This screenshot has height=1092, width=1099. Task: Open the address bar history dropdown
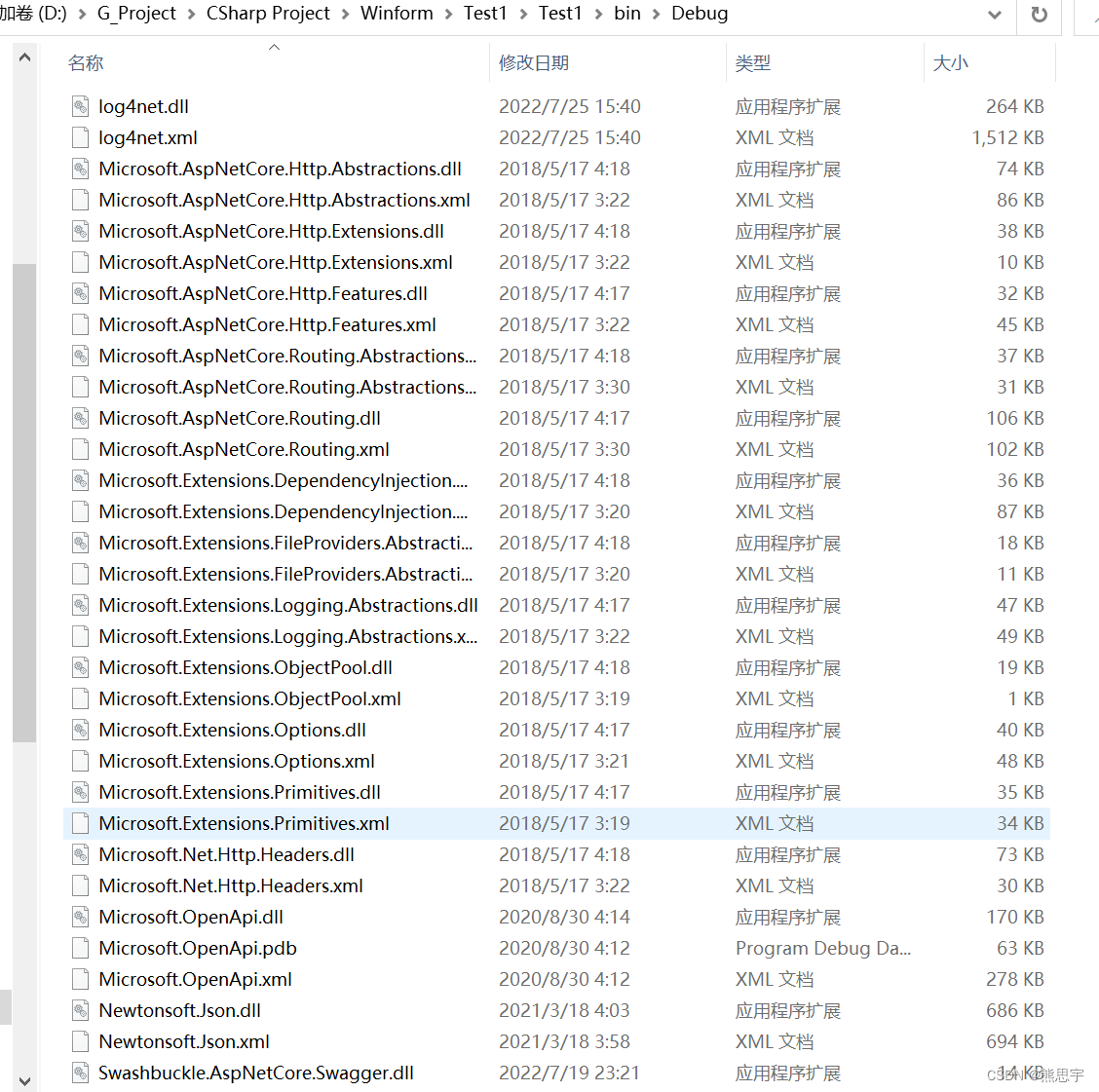point(995,15)
